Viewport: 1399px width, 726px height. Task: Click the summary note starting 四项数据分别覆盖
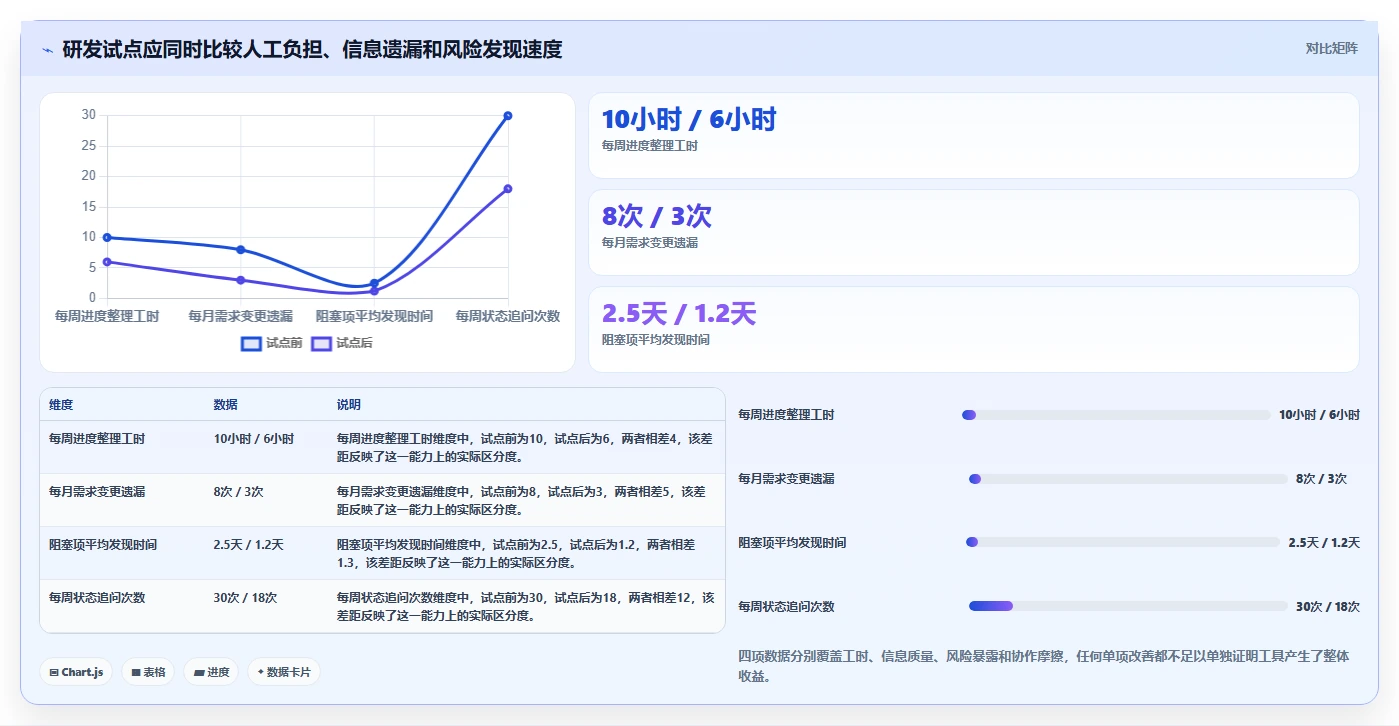click(x=1044, y=666)
